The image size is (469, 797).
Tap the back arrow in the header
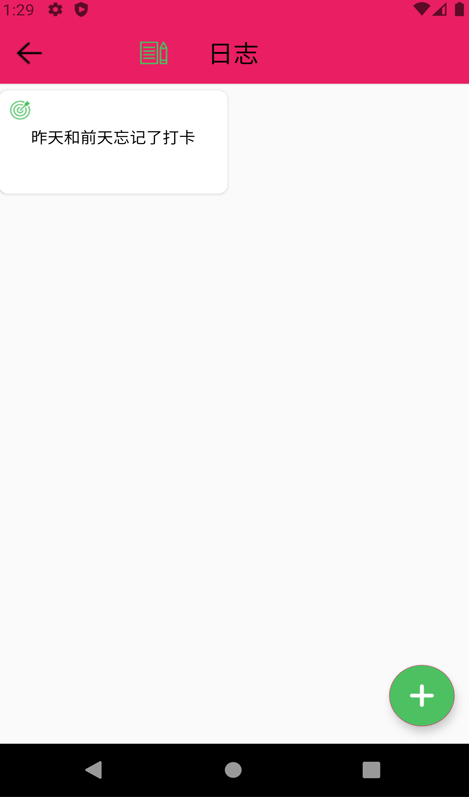pos(29,53)
